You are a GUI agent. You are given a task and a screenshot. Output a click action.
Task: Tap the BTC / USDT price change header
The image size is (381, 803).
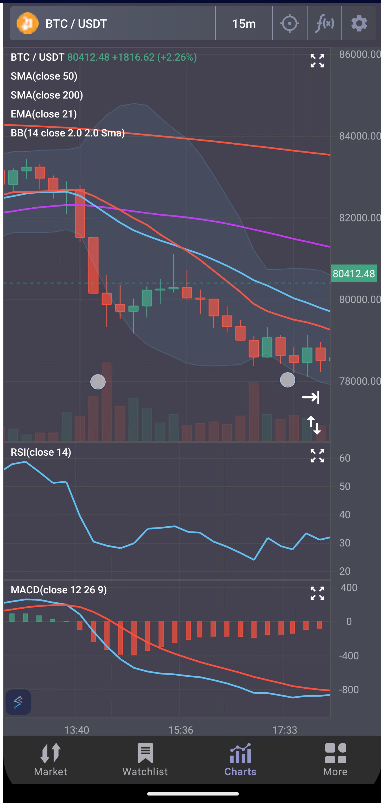click(x=103, y=57)
